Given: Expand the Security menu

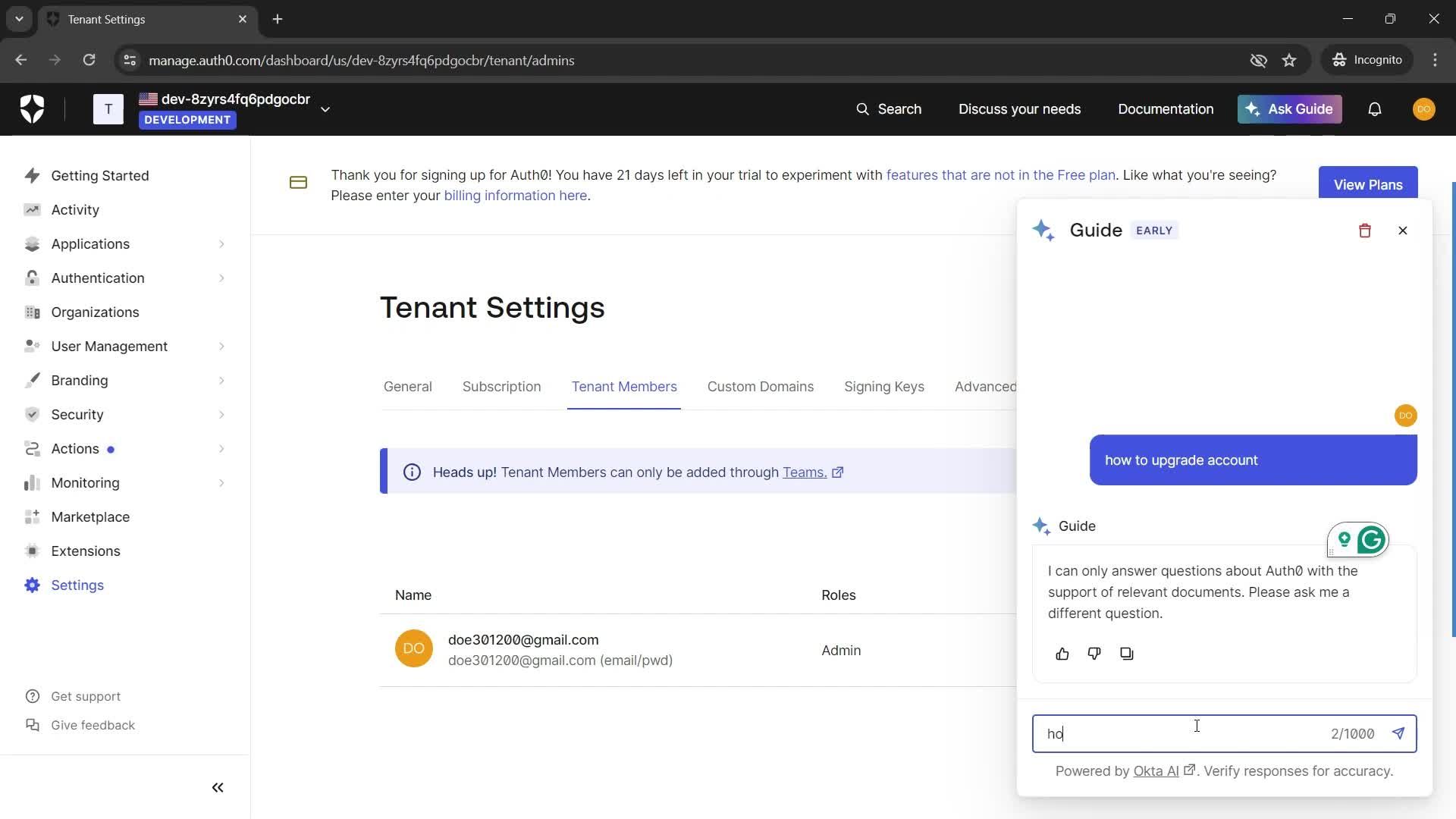Looking at the screenshot, I should [x=125, y=414].
